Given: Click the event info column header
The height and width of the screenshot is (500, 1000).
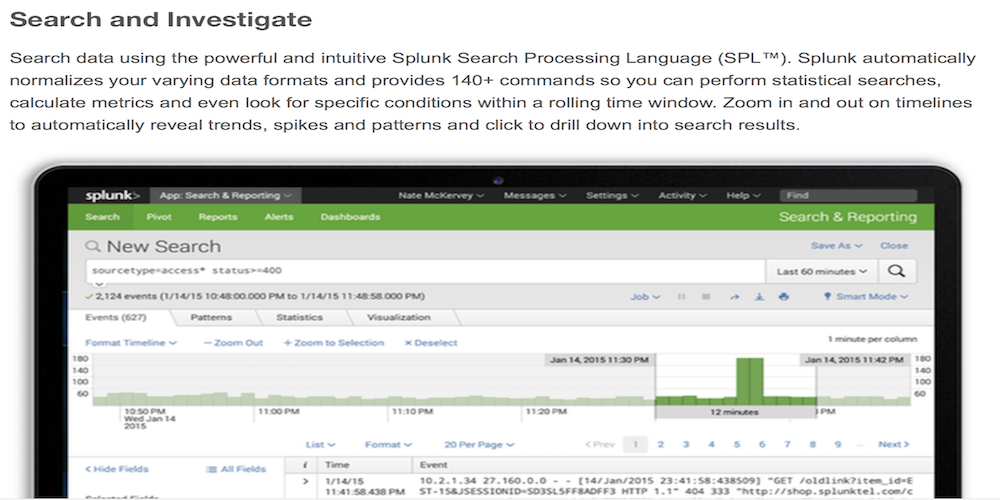Looking at the screenshot, I should (x=305, y=464).
